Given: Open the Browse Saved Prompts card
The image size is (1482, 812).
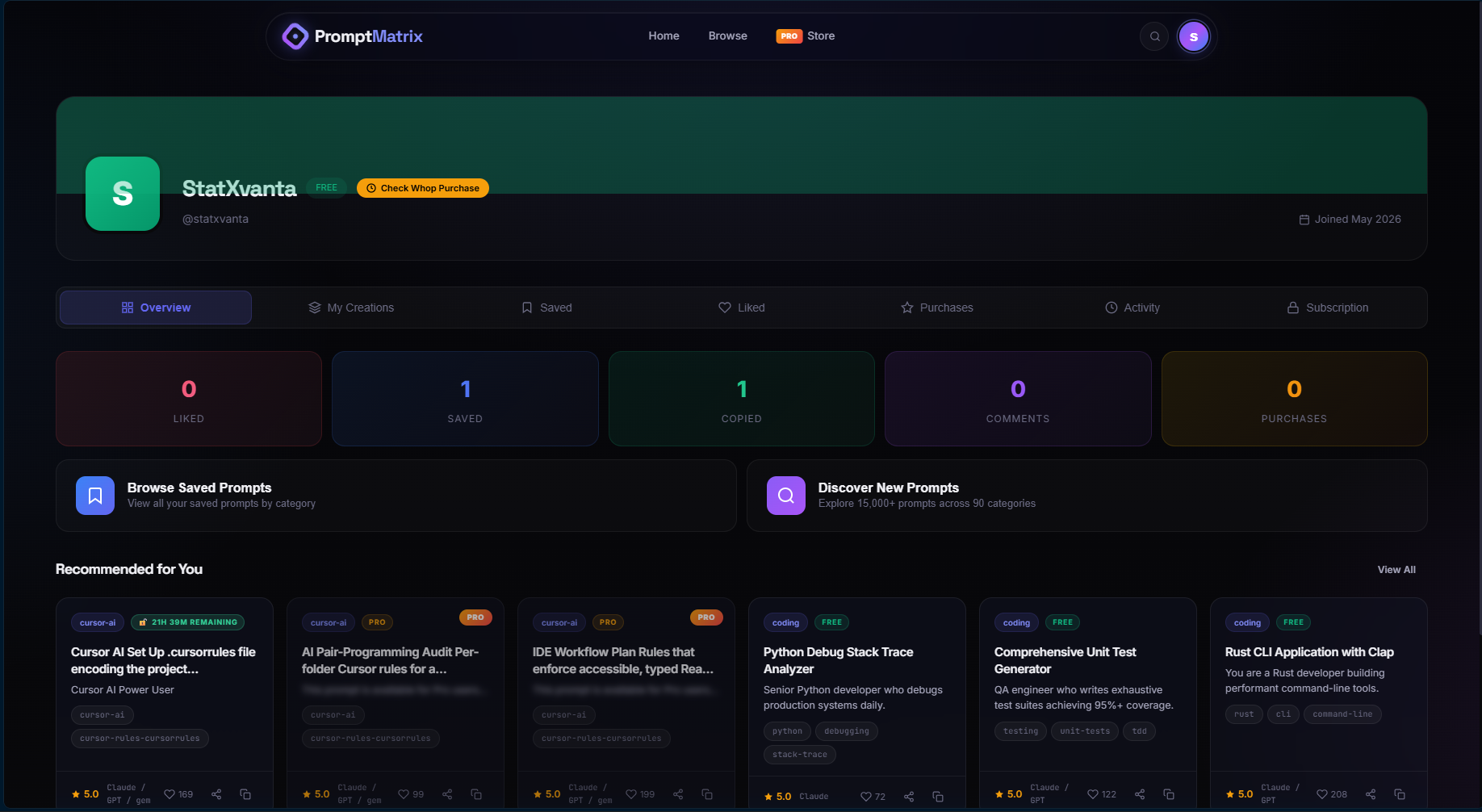Looking at the screenshot, I should coord(396,496).
